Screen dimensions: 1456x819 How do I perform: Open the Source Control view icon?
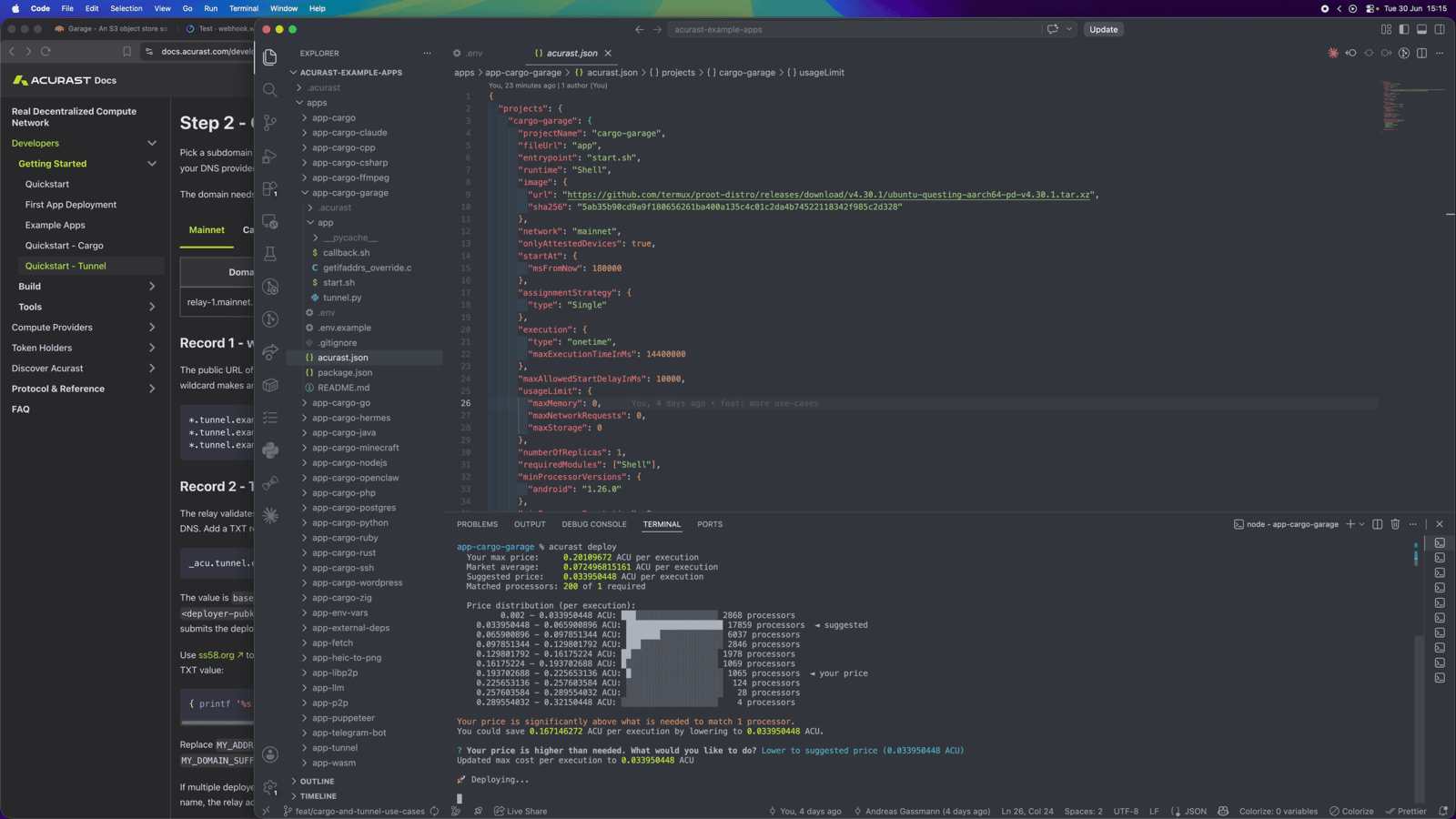pyautogui.click(x=270, y=123)
